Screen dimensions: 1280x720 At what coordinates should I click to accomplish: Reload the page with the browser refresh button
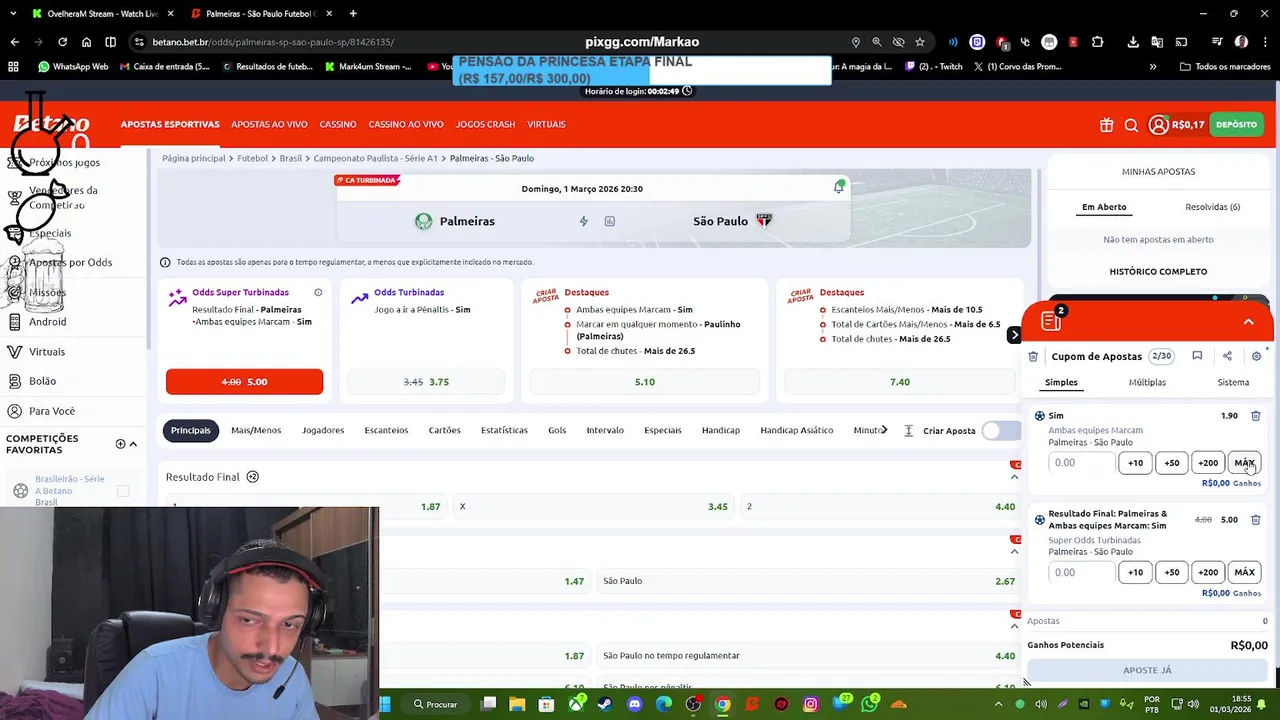[62, 42]
